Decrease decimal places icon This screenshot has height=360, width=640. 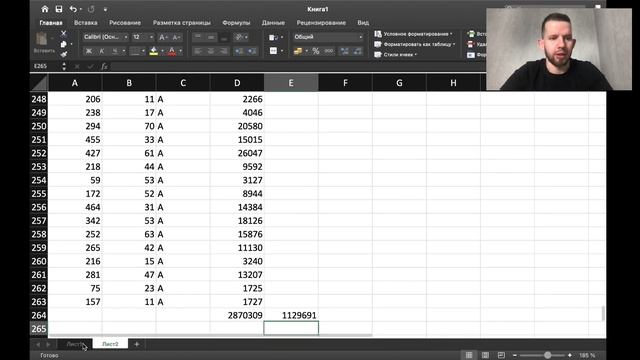click(358, 51)
